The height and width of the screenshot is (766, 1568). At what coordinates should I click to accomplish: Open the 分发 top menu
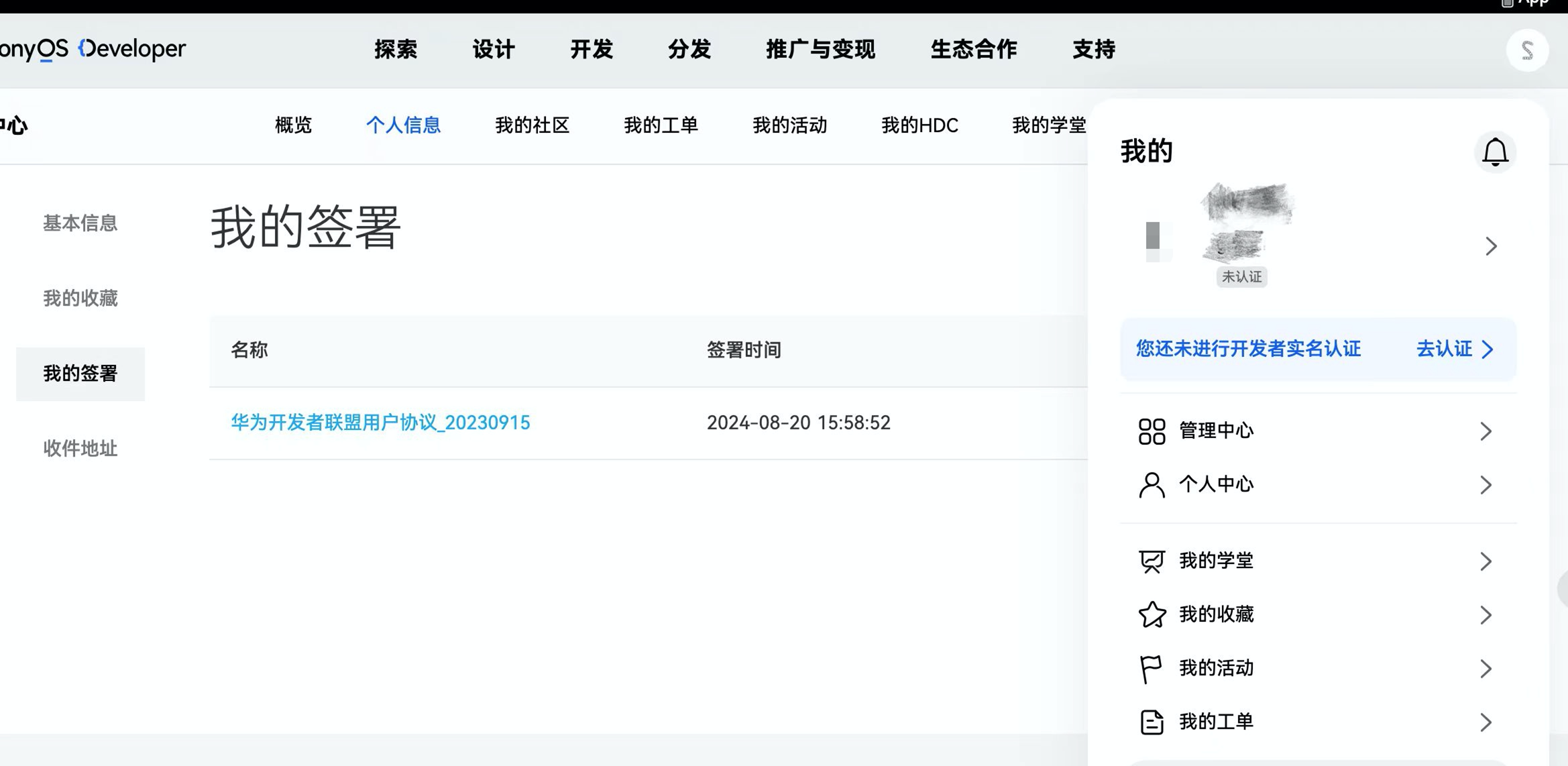click(x=689, y=49)
